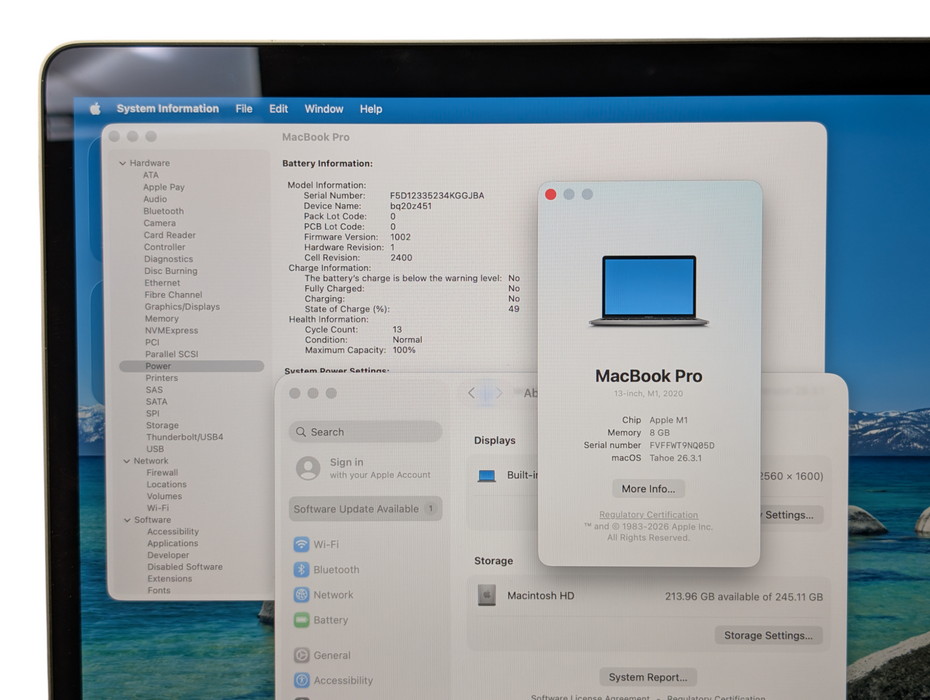Image resolution: width=930 pixels, height=700 pixels.
Task: Click the Bluetooth icon in Settings sidebar
Action: point(301,569)
